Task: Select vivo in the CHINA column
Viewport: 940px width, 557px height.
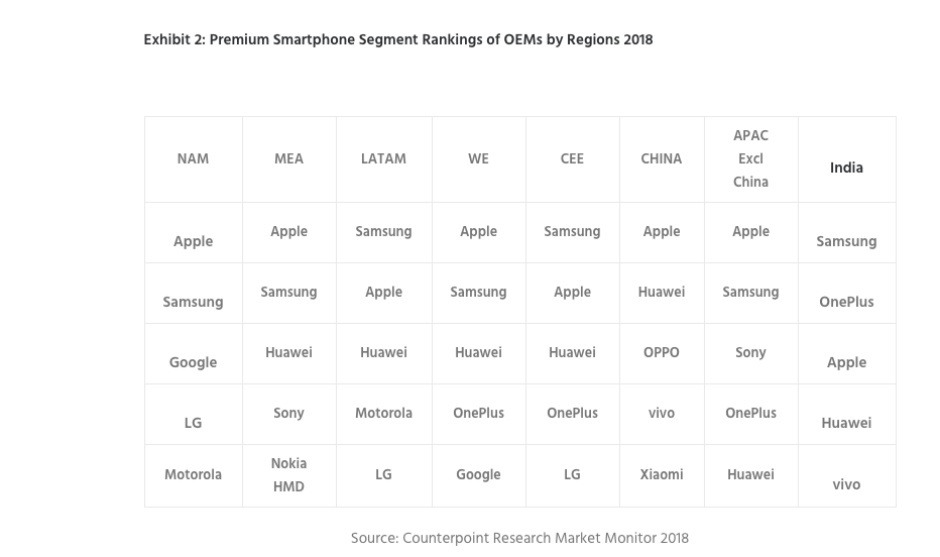Action: 661,413
